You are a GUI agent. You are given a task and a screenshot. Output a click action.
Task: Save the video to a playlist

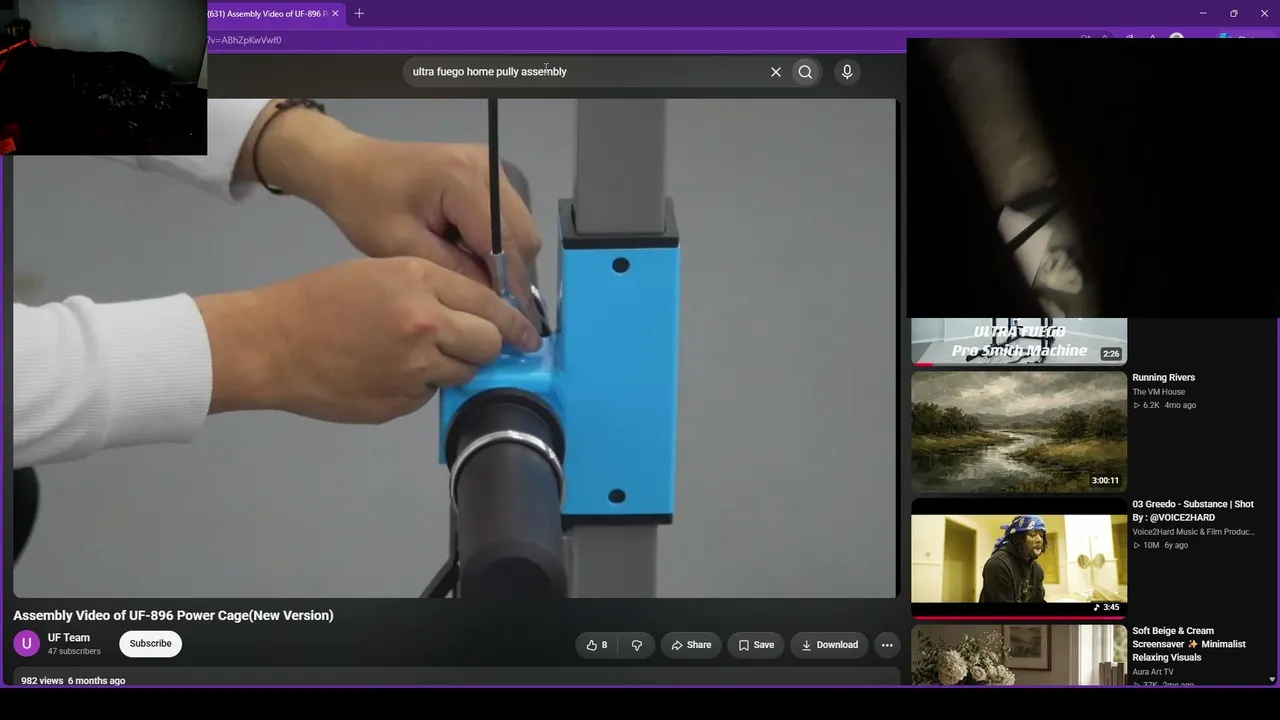[756, 645]
